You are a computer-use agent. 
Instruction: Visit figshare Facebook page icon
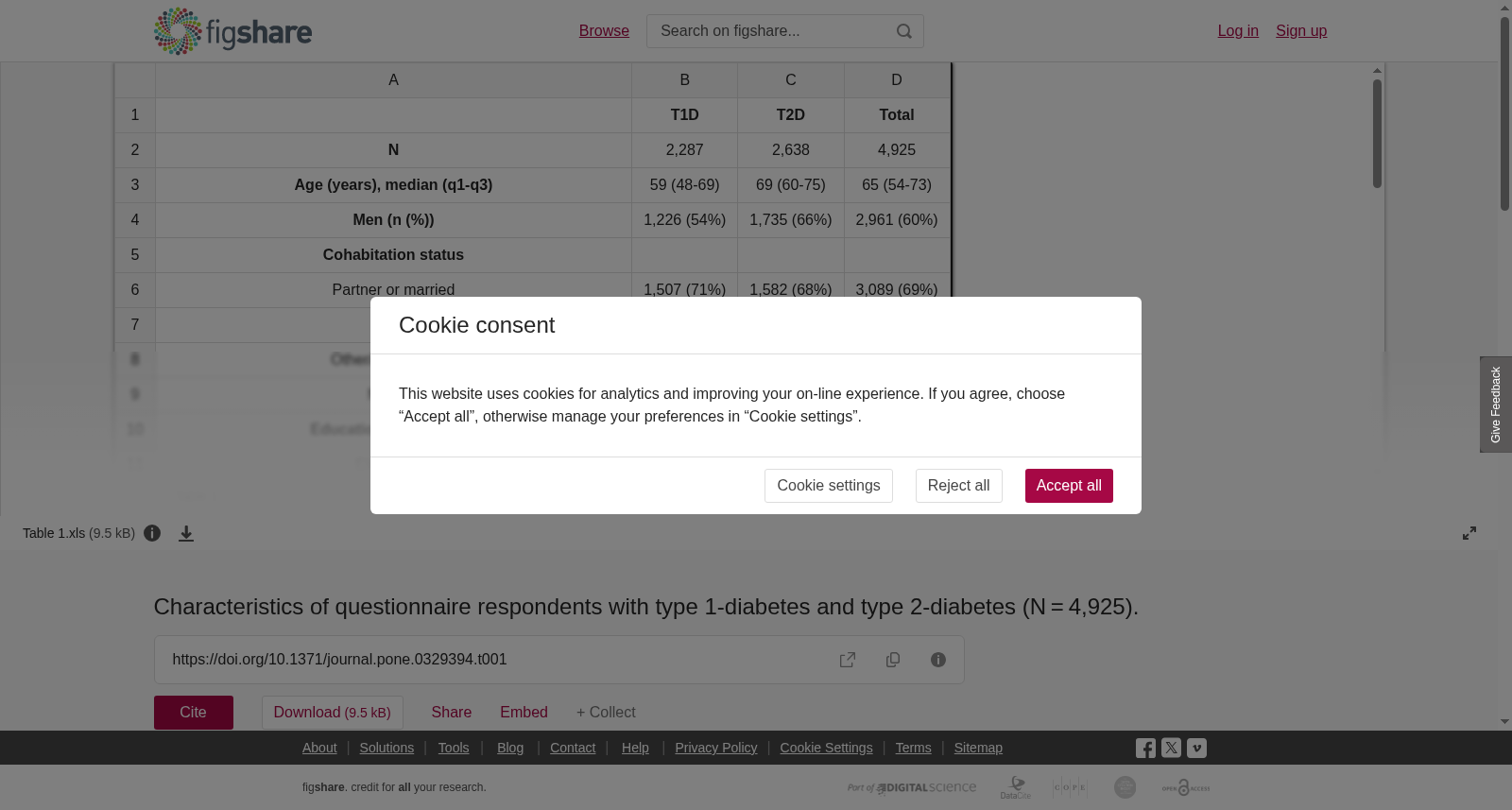[x=1145, y=749]
